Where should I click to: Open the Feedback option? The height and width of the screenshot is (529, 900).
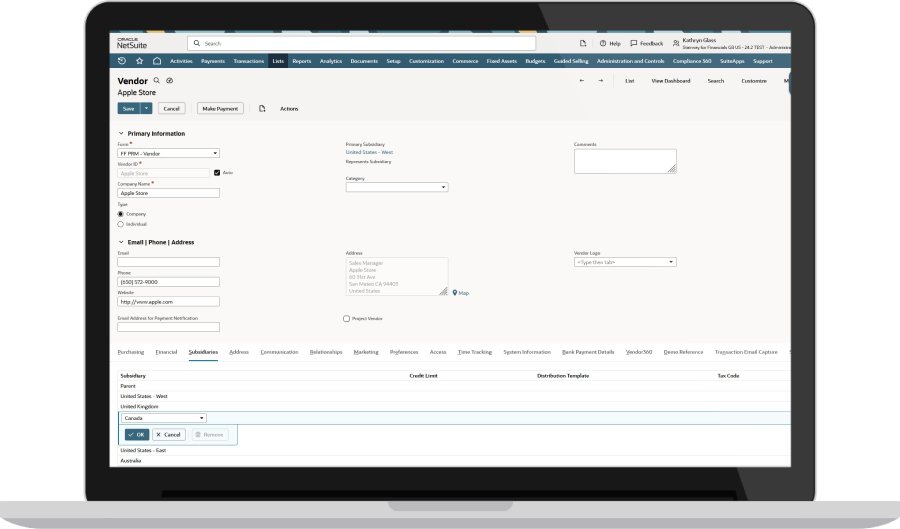coord(647,43)
